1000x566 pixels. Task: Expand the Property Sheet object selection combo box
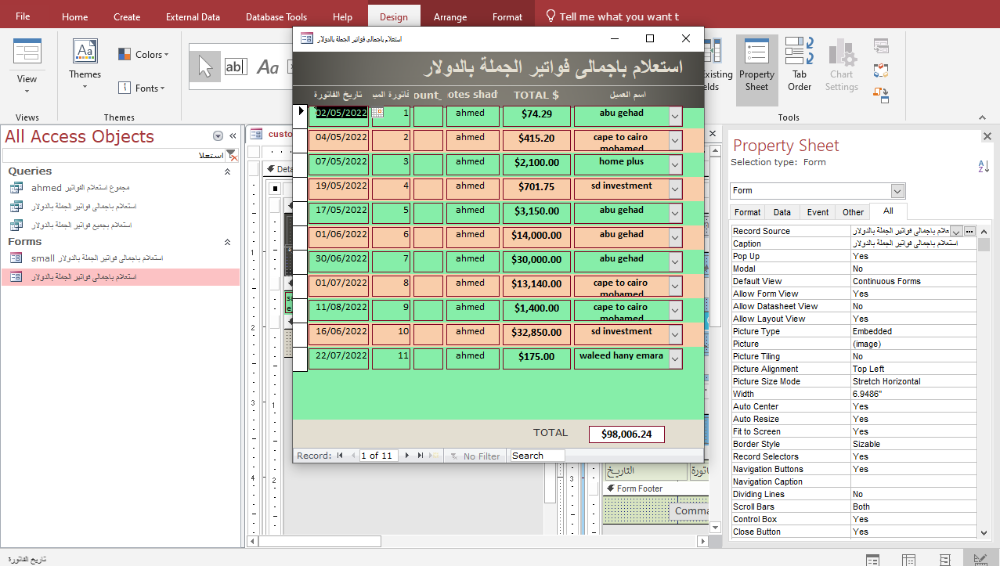click(897, 190)
